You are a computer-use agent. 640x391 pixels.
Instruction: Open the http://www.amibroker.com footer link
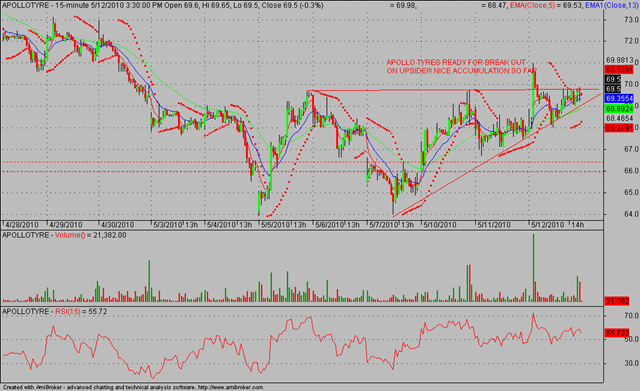(231, 387)
